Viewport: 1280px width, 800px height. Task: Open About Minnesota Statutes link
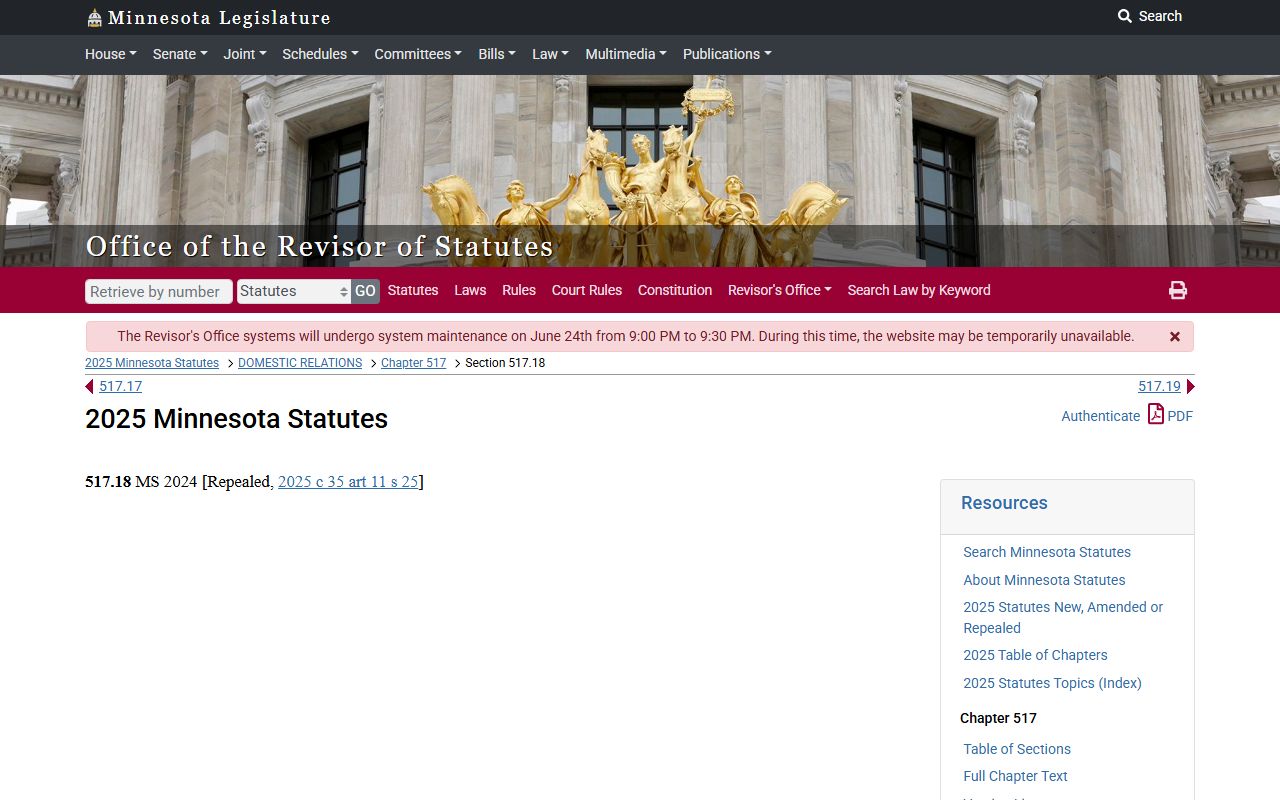pyautogui.click(x=1044, y=580)
